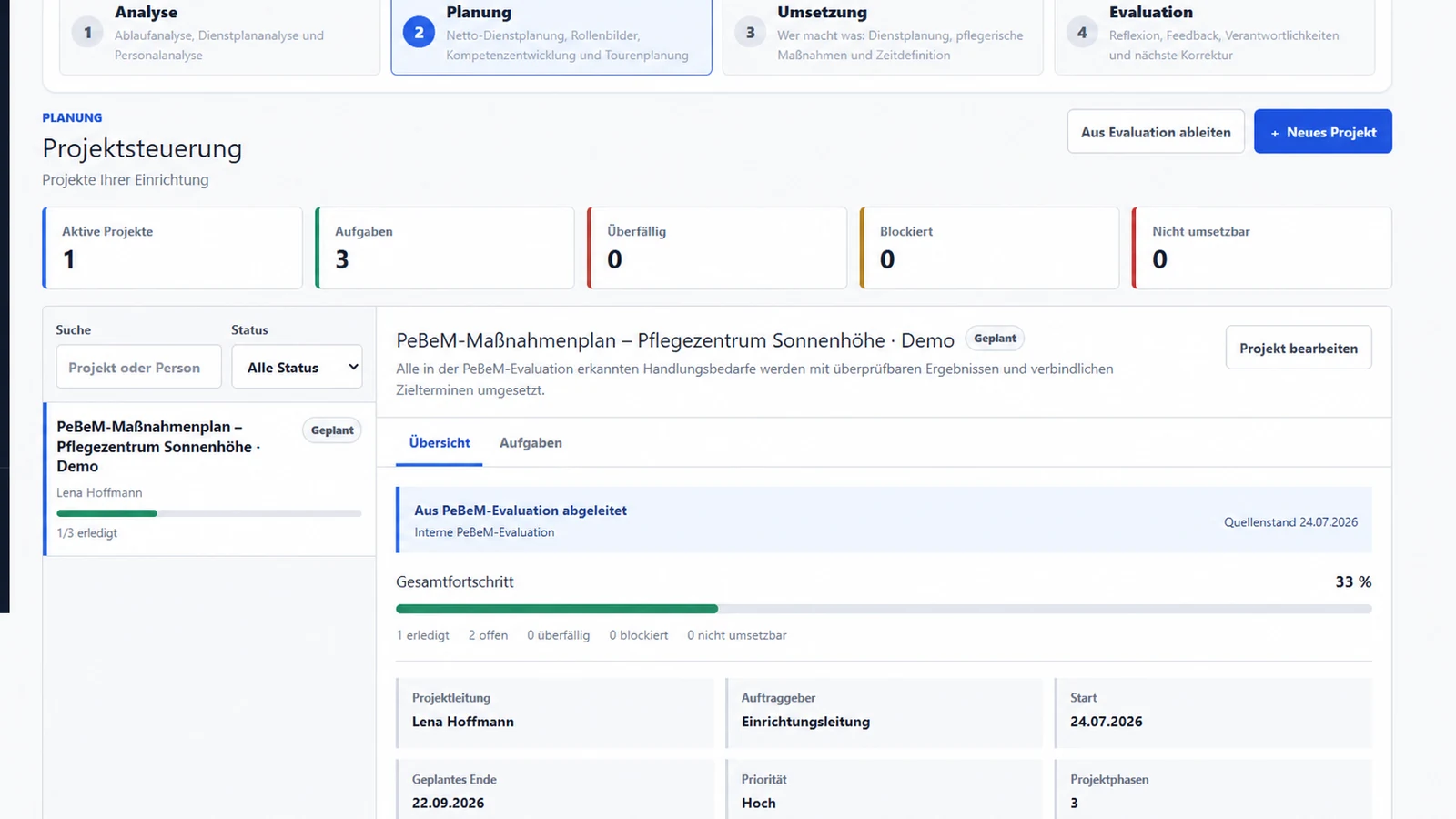Click the Projektsteuerung heading
Screen dimensions: 1456x819
click(142, 148)
